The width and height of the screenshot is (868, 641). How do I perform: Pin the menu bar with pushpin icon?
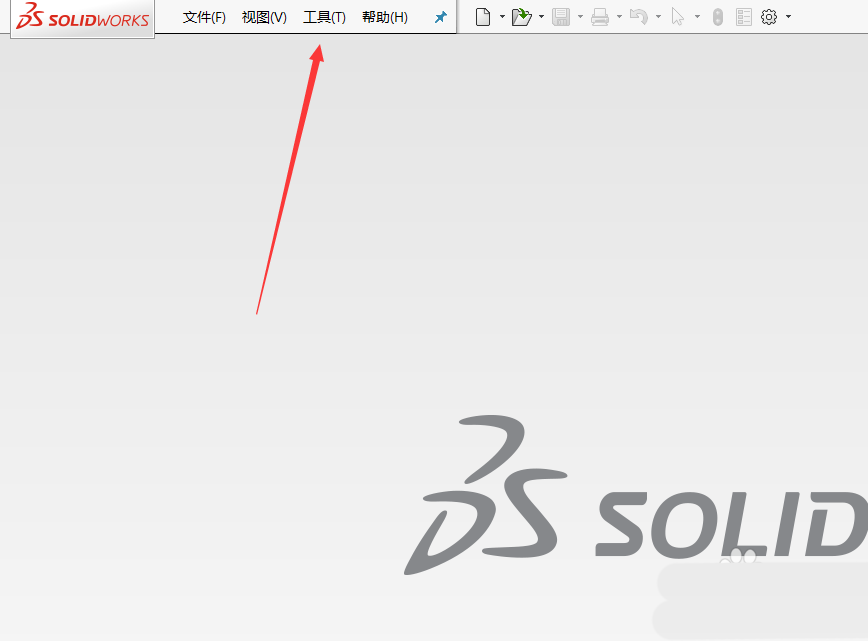[441, 17]
